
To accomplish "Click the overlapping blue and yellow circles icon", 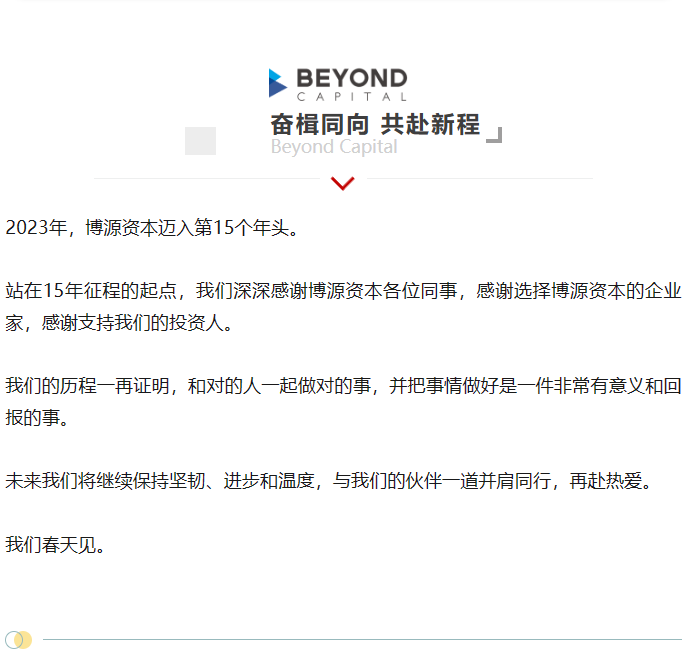I will coord(19,640).
